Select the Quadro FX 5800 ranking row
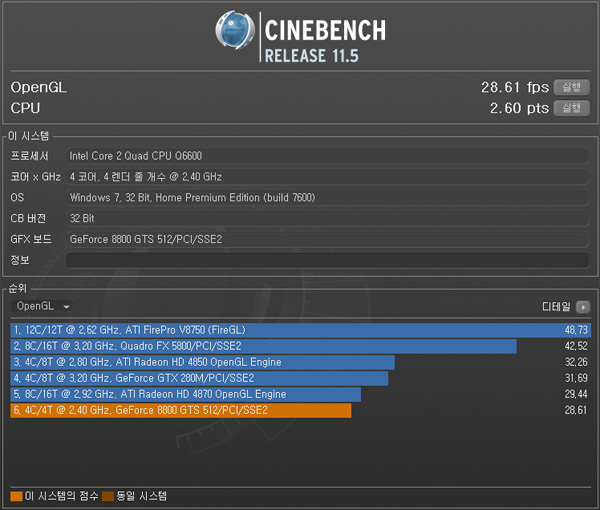This screenshot has height=510, width=600. click(x=300, y=346)
